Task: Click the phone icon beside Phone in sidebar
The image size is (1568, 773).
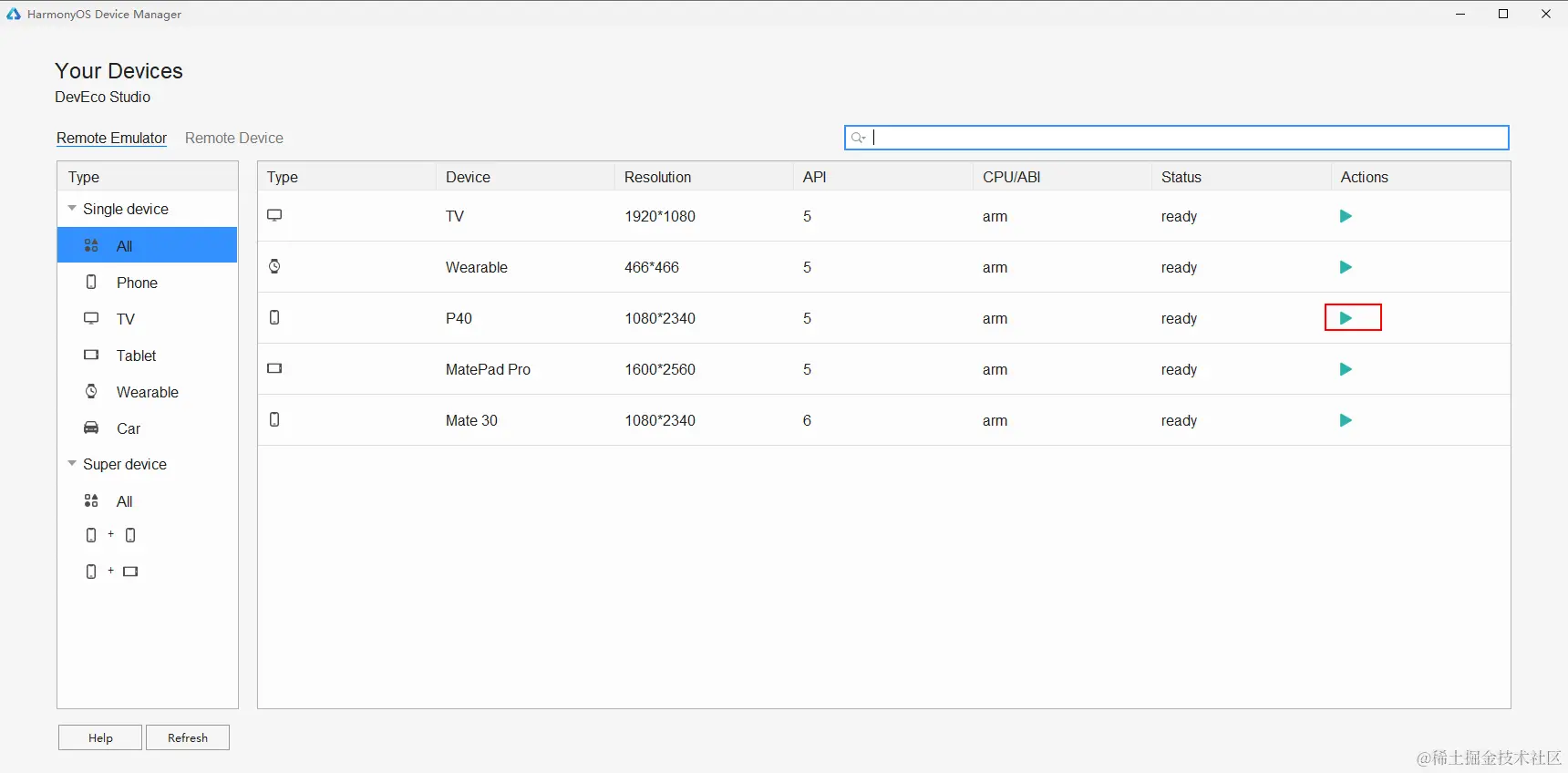Action: click(x=91, y=282)
